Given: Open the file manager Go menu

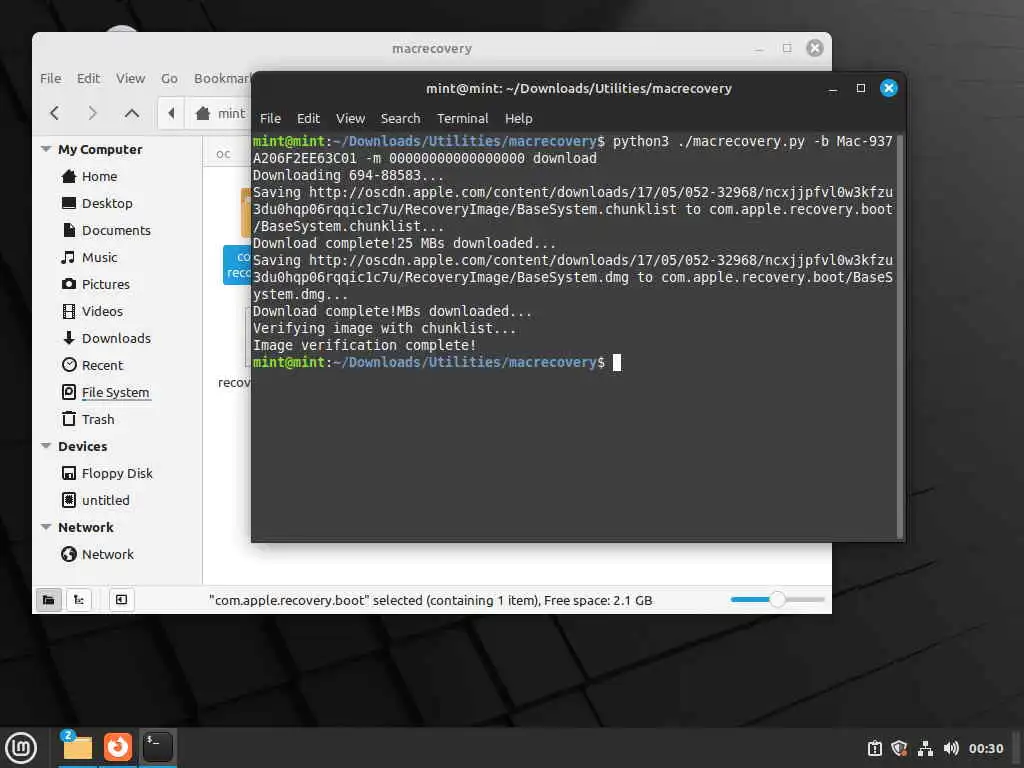Looking at the screenshot, I should pos(169,78).
